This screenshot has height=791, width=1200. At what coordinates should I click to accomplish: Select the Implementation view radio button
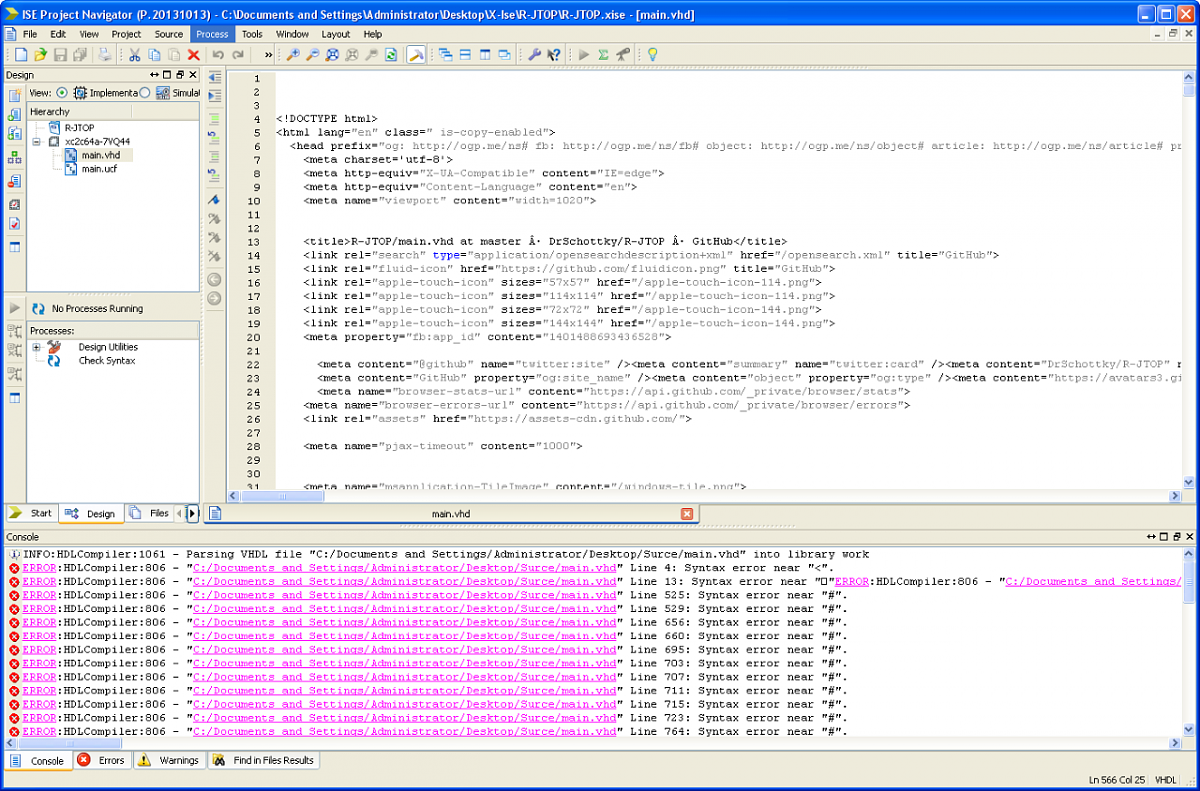[61, 93]
